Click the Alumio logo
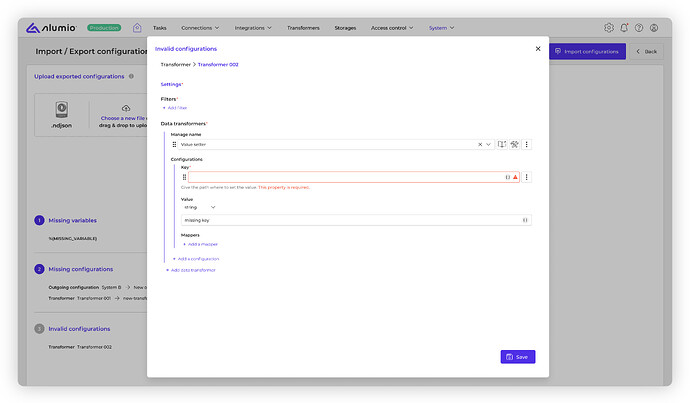Viewport: 690px width, 403px height. pyautogui.click(x=51, y=28)
